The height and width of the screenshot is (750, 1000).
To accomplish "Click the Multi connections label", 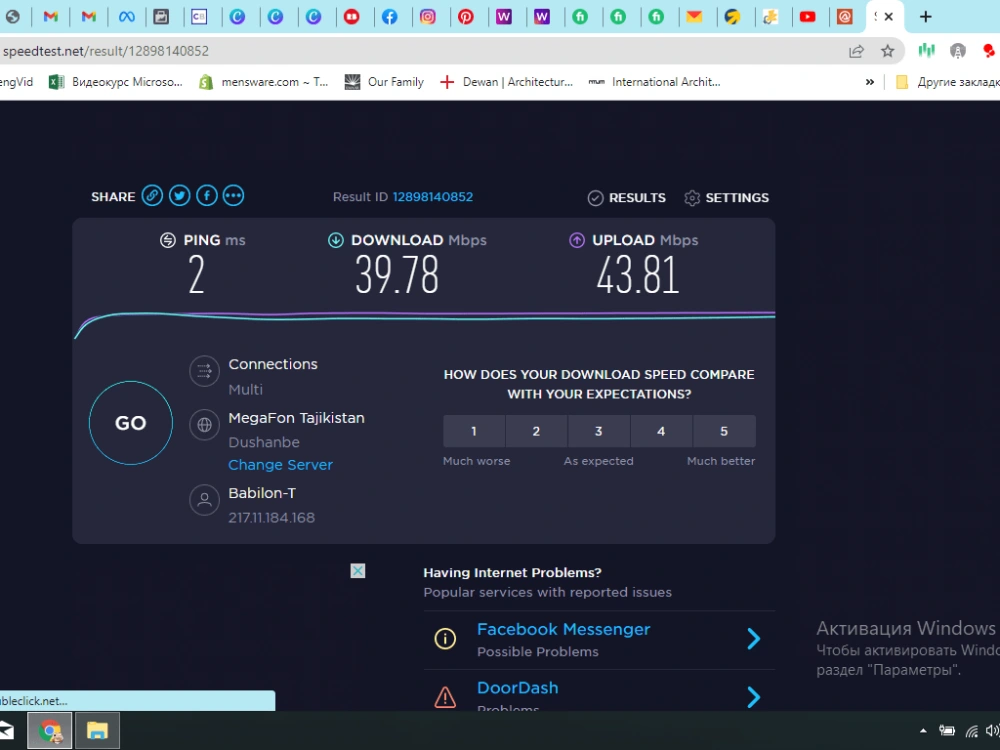I will (x=246, y=389).
